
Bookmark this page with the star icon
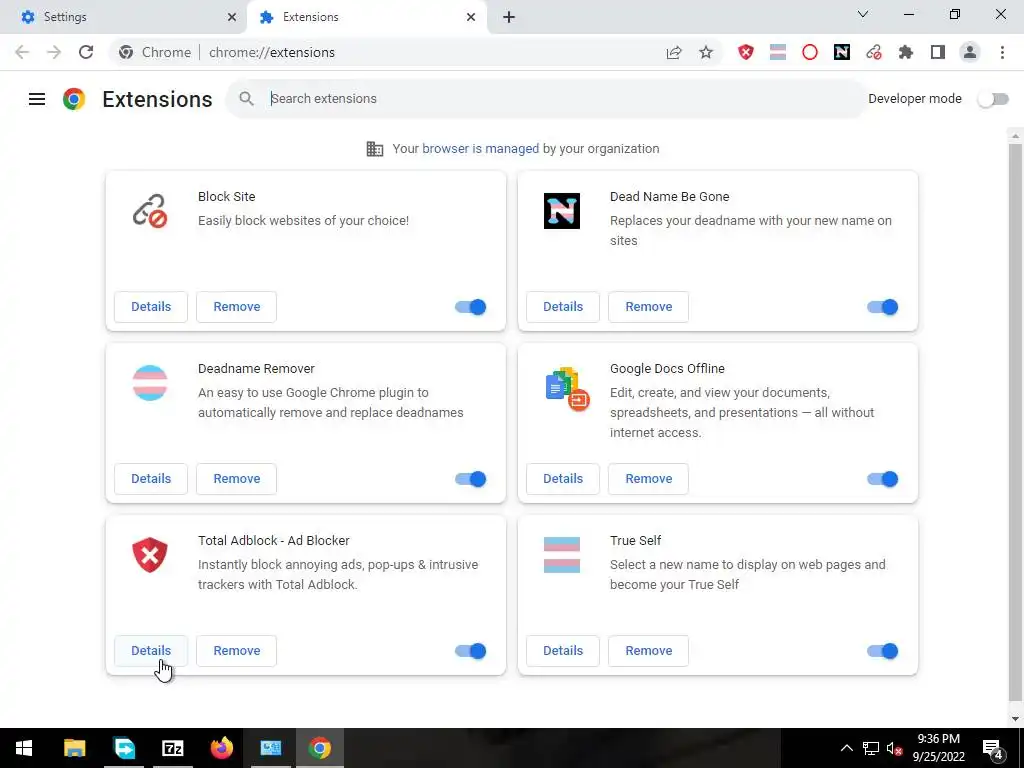click(x=706, y=52)
